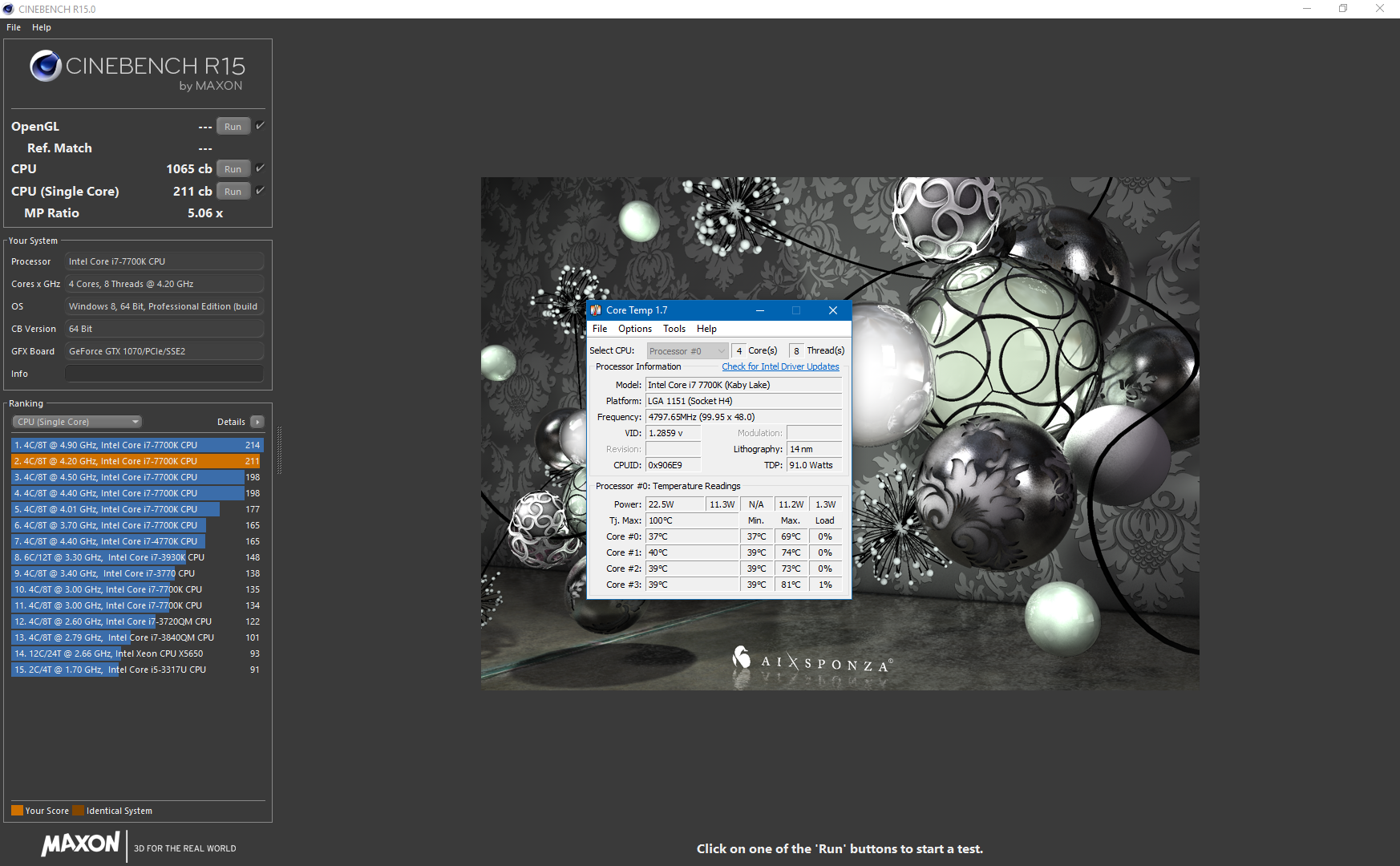Image resolution: width=1400 pixels, height=866 pixels.
Task: Click the Cinebench sphere logo icon
Action: (46, 66)
